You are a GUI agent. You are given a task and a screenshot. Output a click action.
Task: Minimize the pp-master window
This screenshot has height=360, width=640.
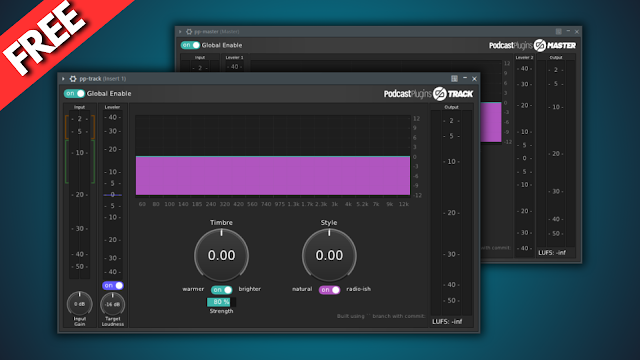(x=568, y=31)
